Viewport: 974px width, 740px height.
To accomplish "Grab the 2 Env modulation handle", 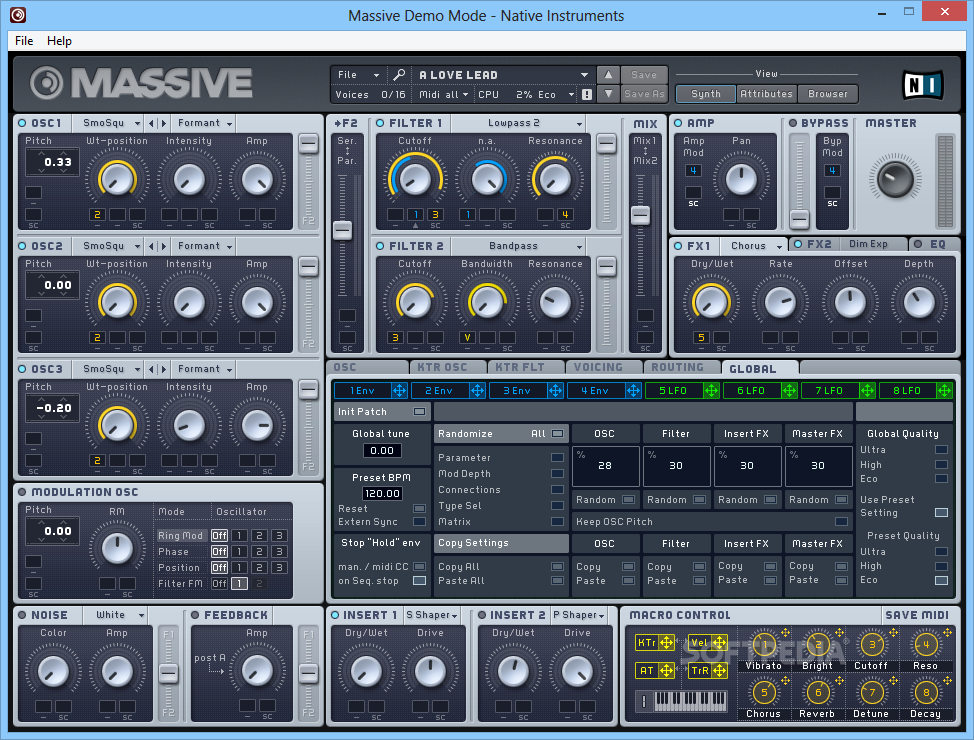I will [477, 391].
